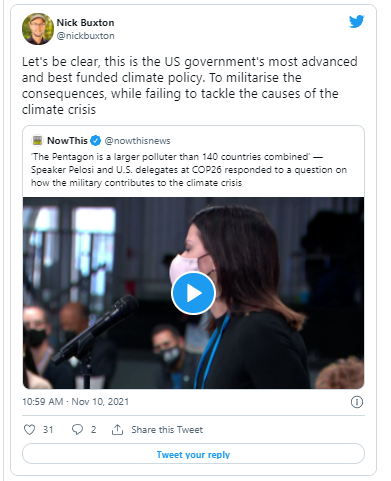Play the embedded NowThis video
The image size is (391, 481).
(193, 293)
